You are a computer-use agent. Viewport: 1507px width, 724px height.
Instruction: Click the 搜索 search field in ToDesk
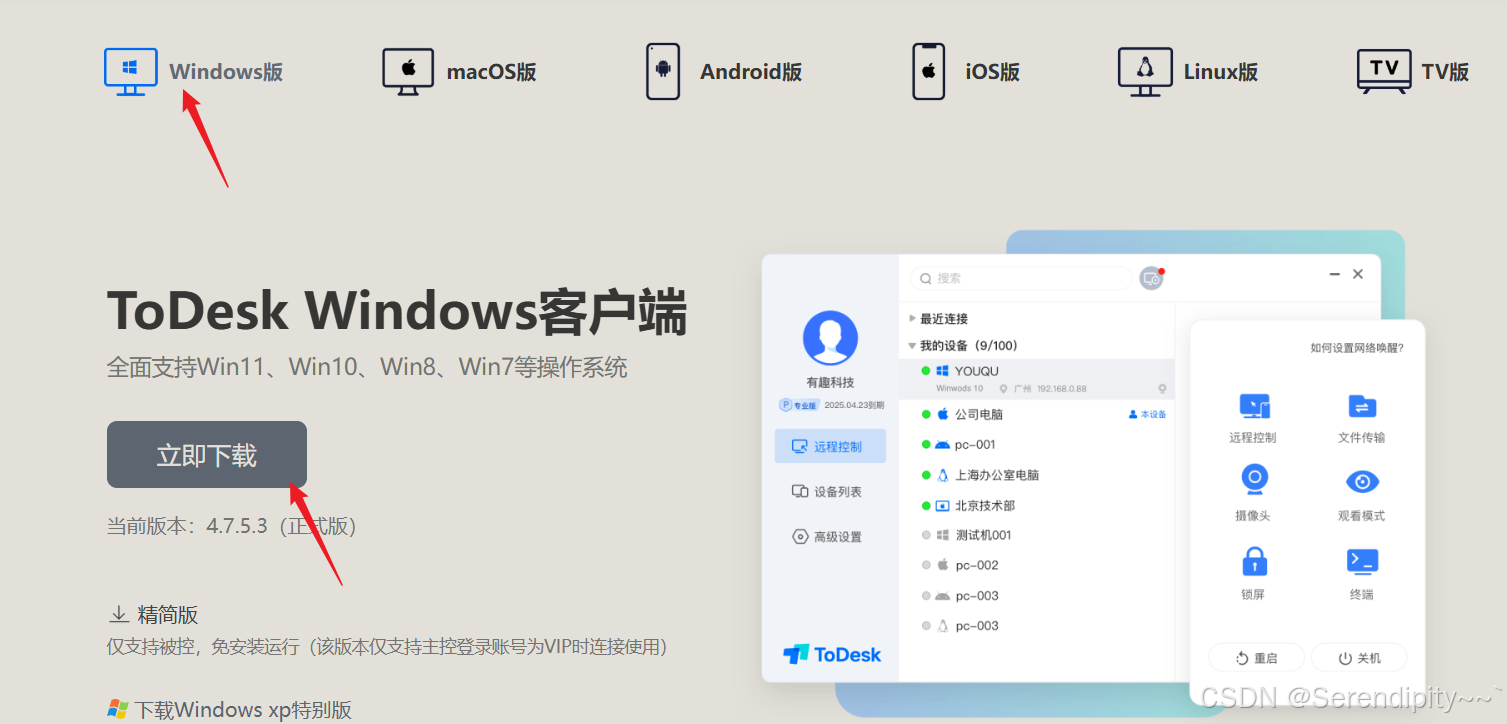coord(1021,278)
